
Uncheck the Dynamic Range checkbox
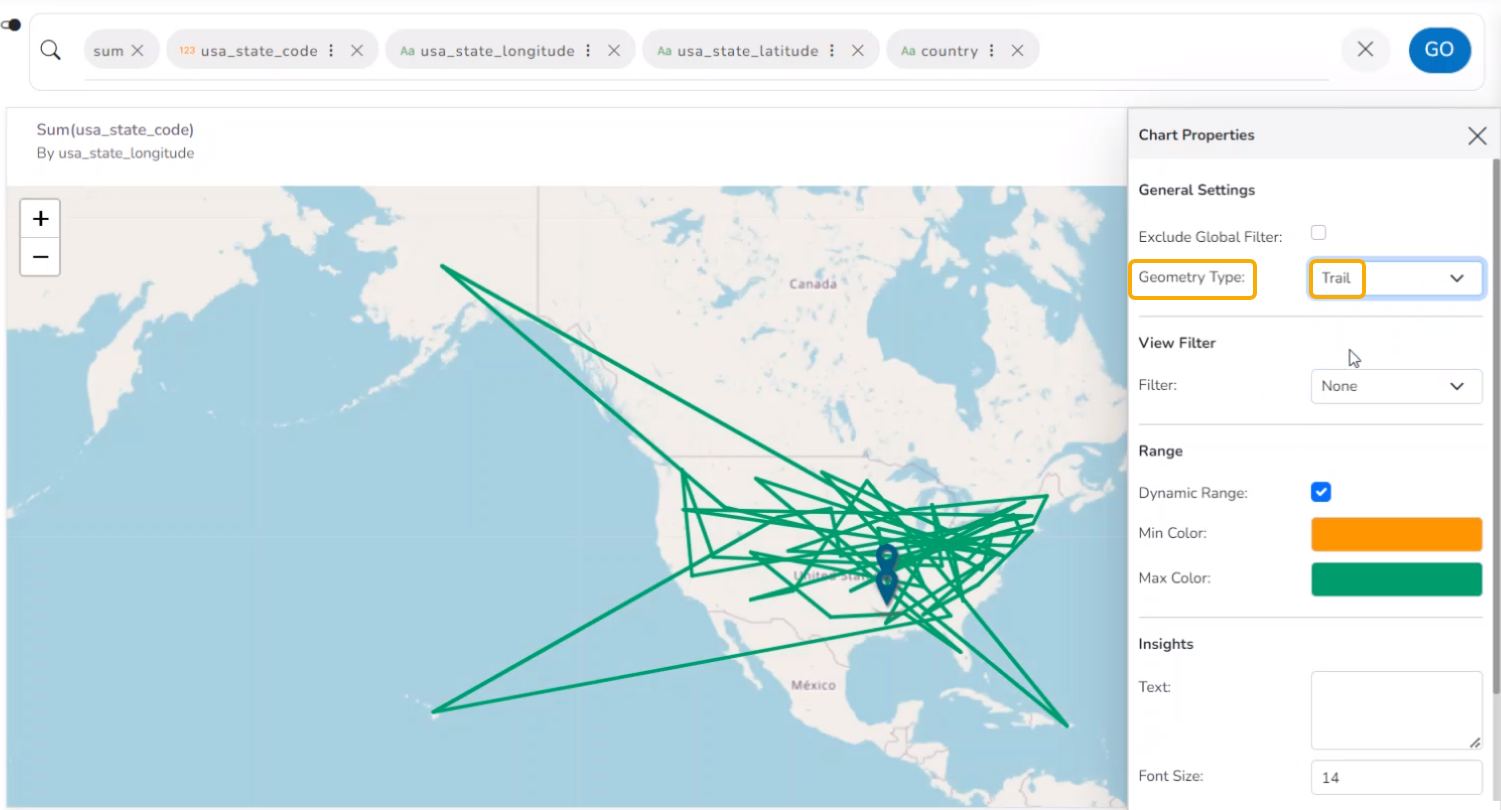click(x=1321, y=492)
